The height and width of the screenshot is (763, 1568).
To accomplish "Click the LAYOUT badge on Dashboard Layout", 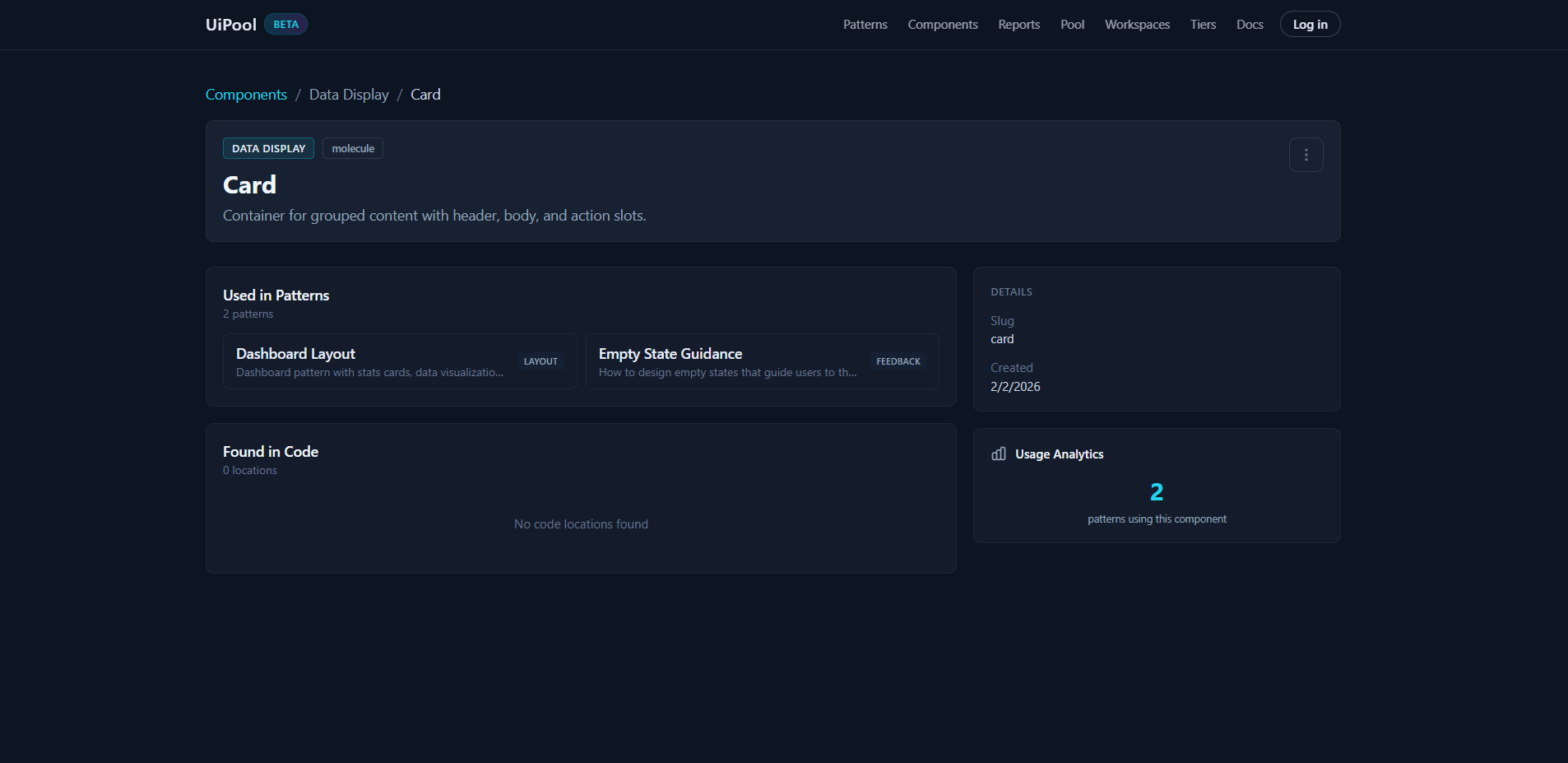I will [540, 361].
